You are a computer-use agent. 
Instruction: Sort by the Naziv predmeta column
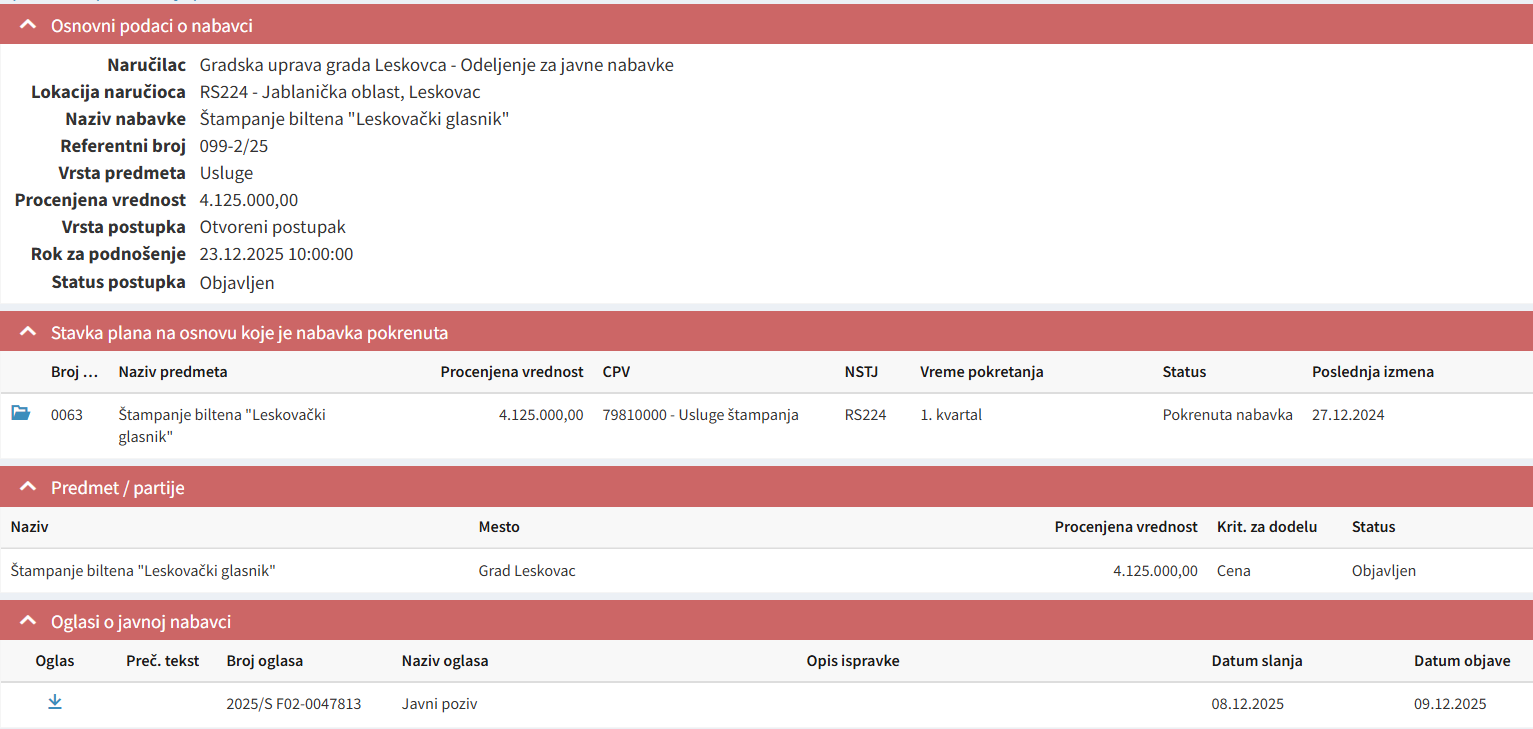[173, 372]
